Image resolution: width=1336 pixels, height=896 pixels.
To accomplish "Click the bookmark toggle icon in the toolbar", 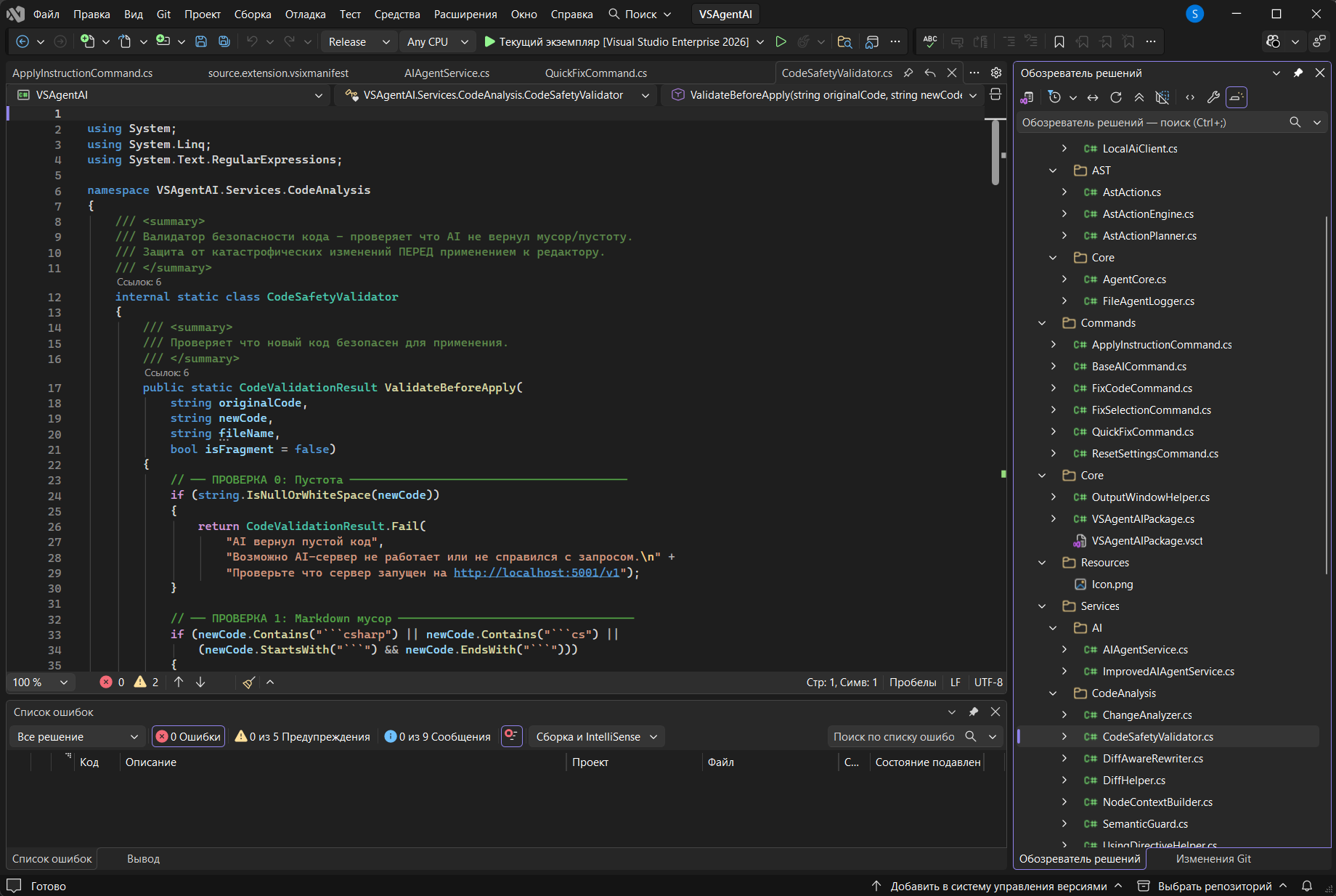I will pyautogui.click(x=1059, y=42).
